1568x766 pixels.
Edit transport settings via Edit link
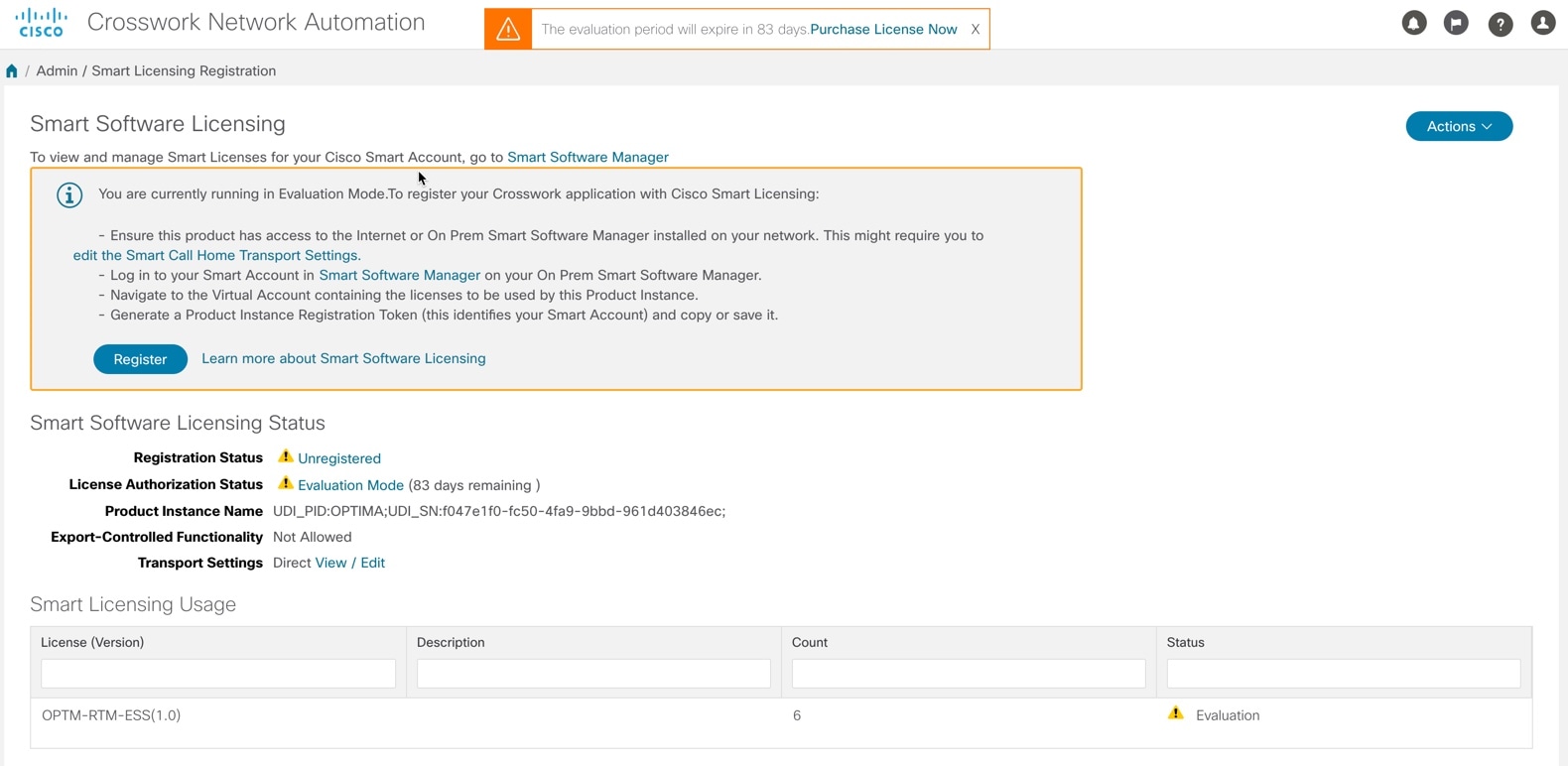point(372,563)
